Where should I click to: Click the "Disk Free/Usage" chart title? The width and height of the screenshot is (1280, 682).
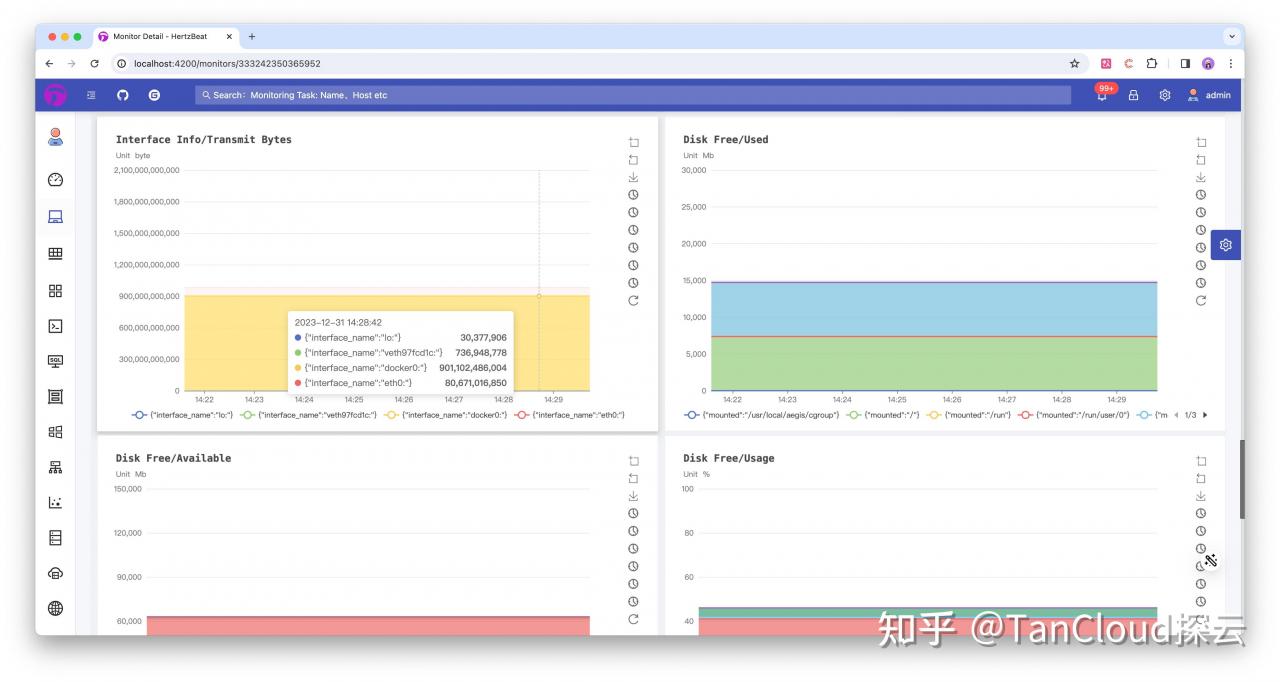click(729, 458)
